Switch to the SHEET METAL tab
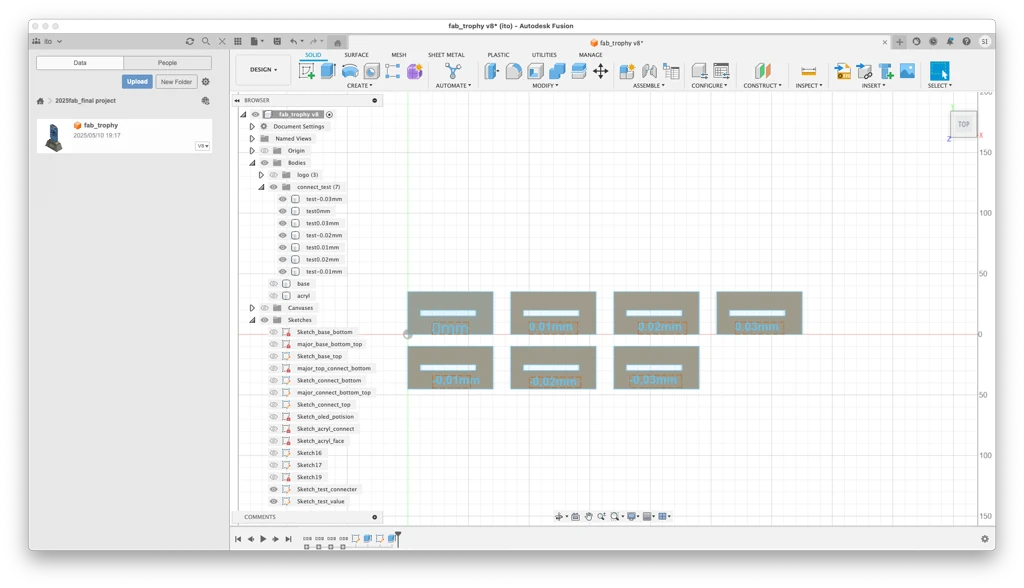 (446, 55)
